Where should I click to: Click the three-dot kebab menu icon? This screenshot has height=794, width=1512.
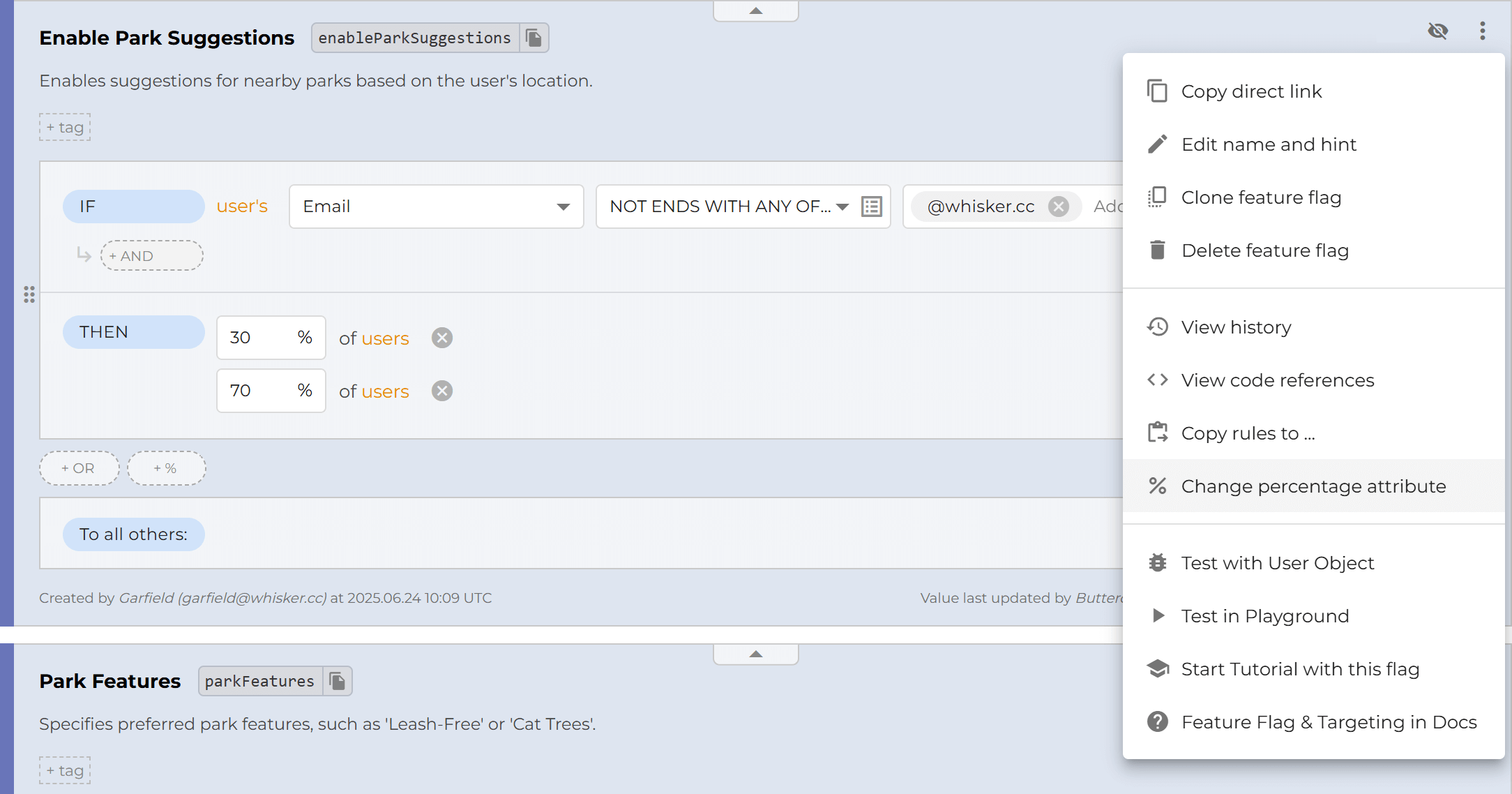1483,31
